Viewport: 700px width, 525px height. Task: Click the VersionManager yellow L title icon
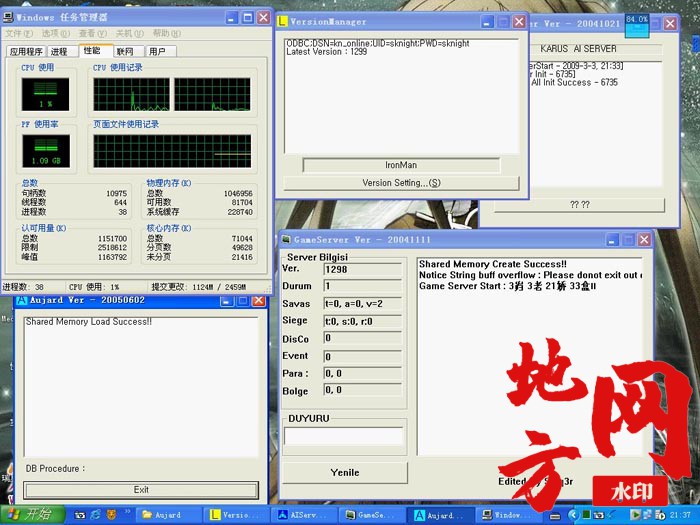pyautogui.click(x=282, y=21)
